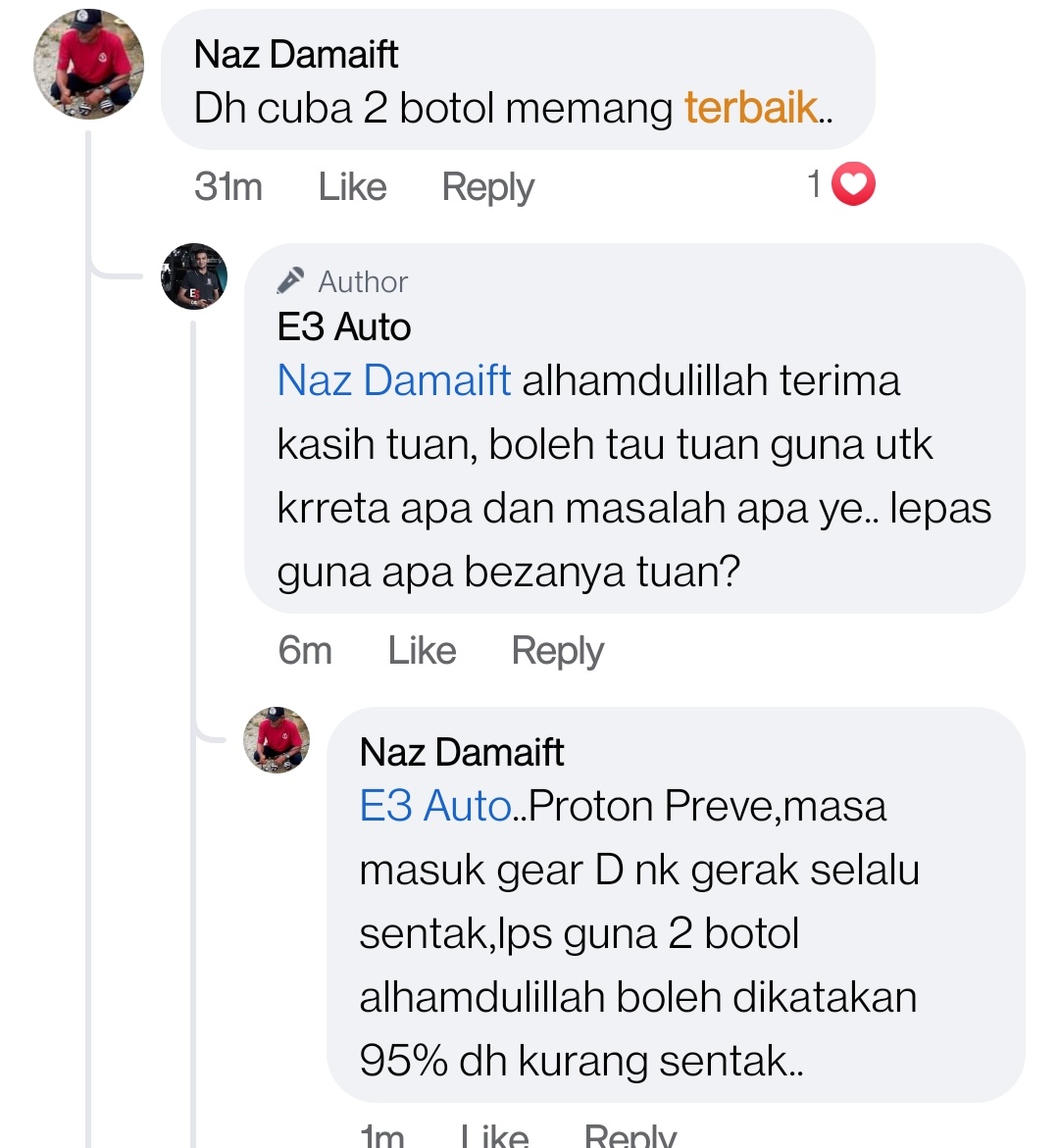
Task: Open Naz Damaift's profile picture on top comment
Action: click(88, 64)
